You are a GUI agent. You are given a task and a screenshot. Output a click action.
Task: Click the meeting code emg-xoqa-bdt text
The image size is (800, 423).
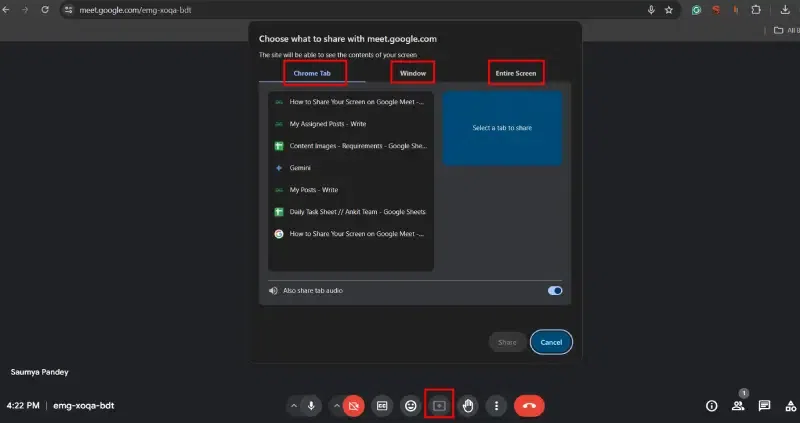click(84, 406)
